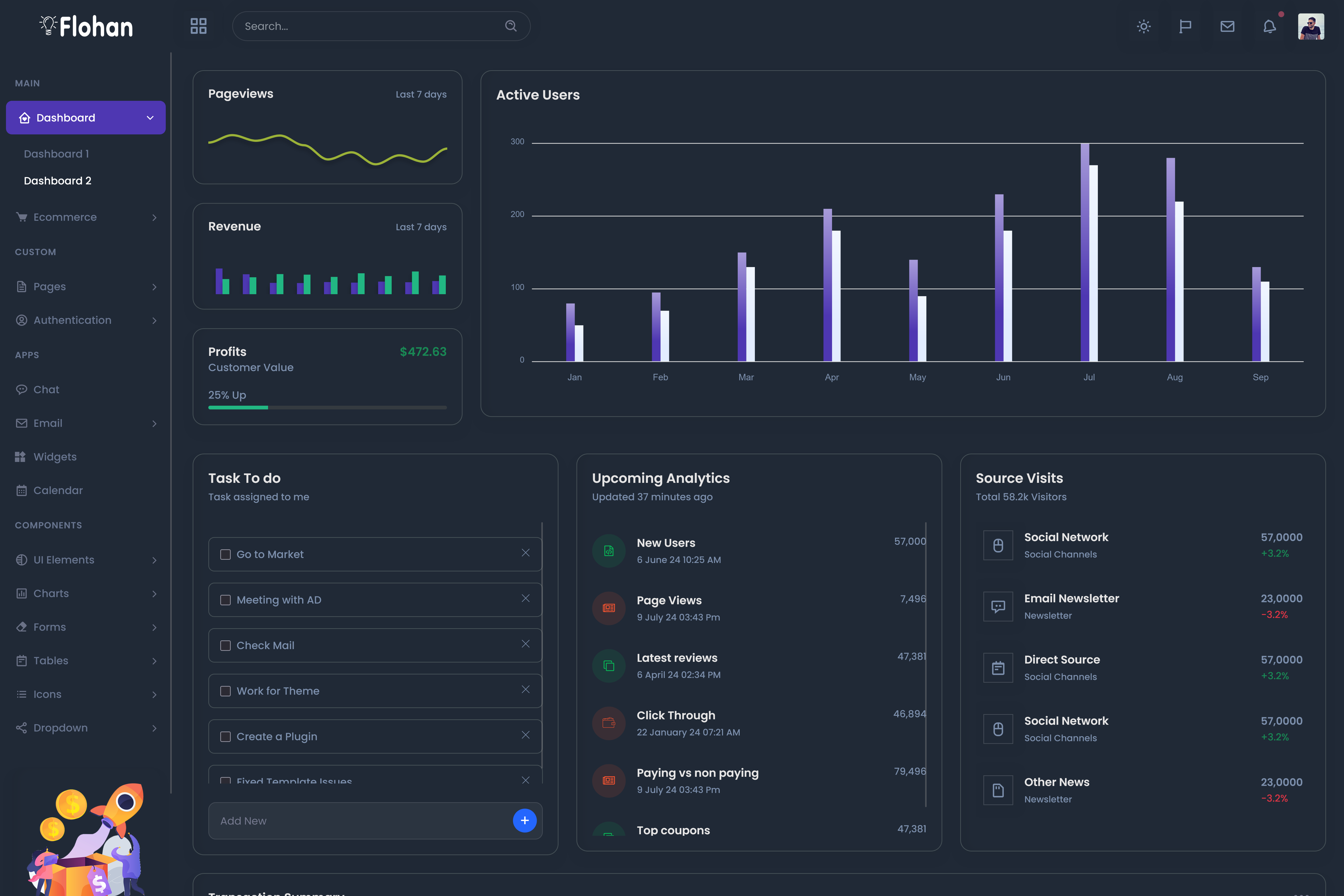Click the Profits progress bar
Screen dimensions: 1344x896
[x=328, y=407]
